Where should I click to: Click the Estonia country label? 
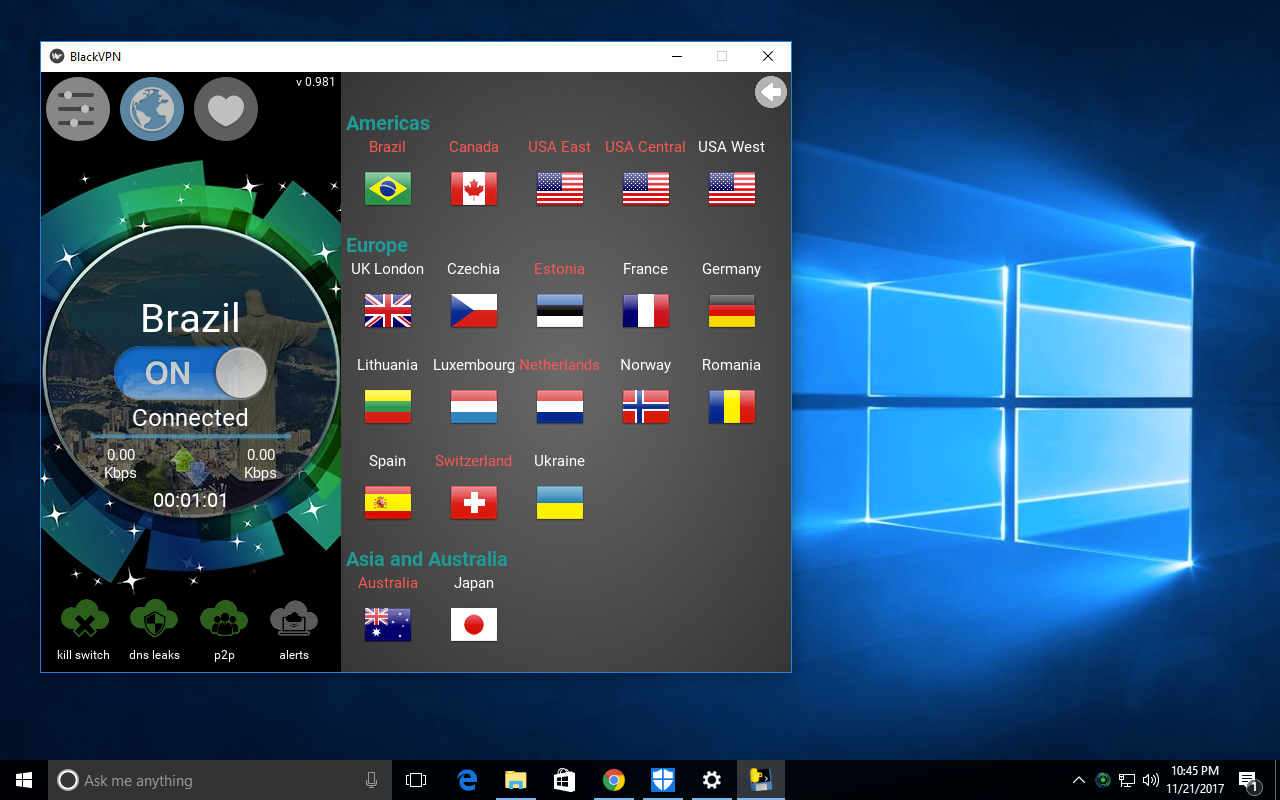pyautogui.click(x=559, y=269)
